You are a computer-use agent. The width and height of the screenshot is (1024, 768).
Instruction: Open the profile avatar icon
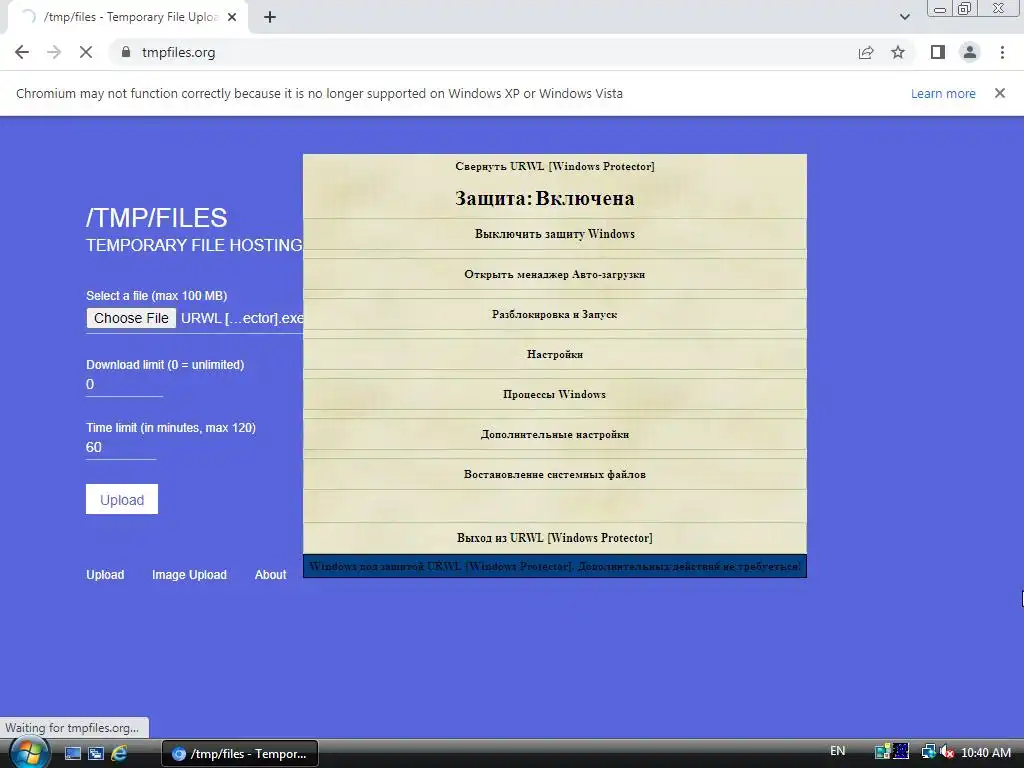coord(970,52)
